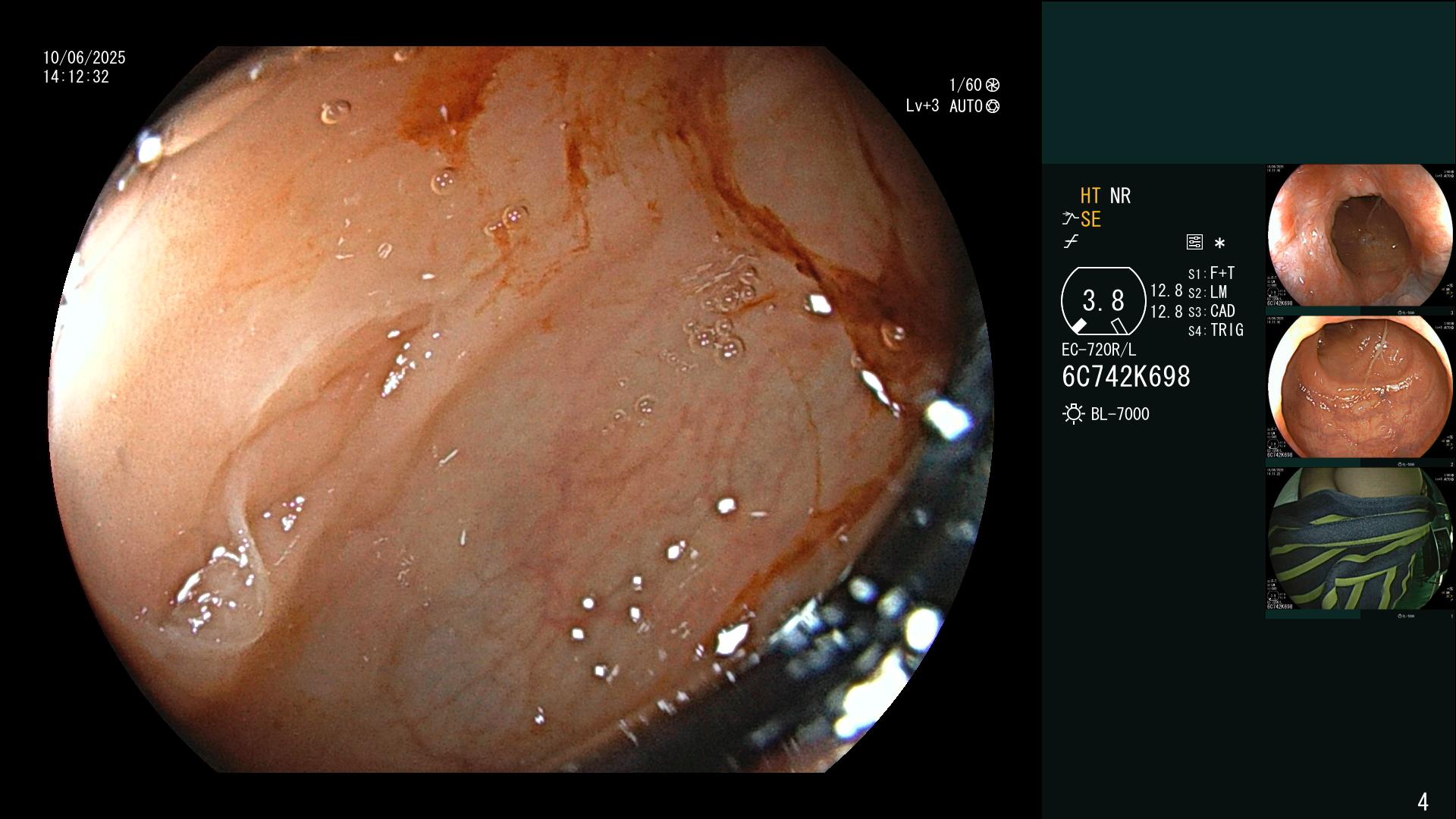Click the asterisk indicator icon
Image resolution: width=1456 pixels, height=819 pixels.
pos(1219,243)
